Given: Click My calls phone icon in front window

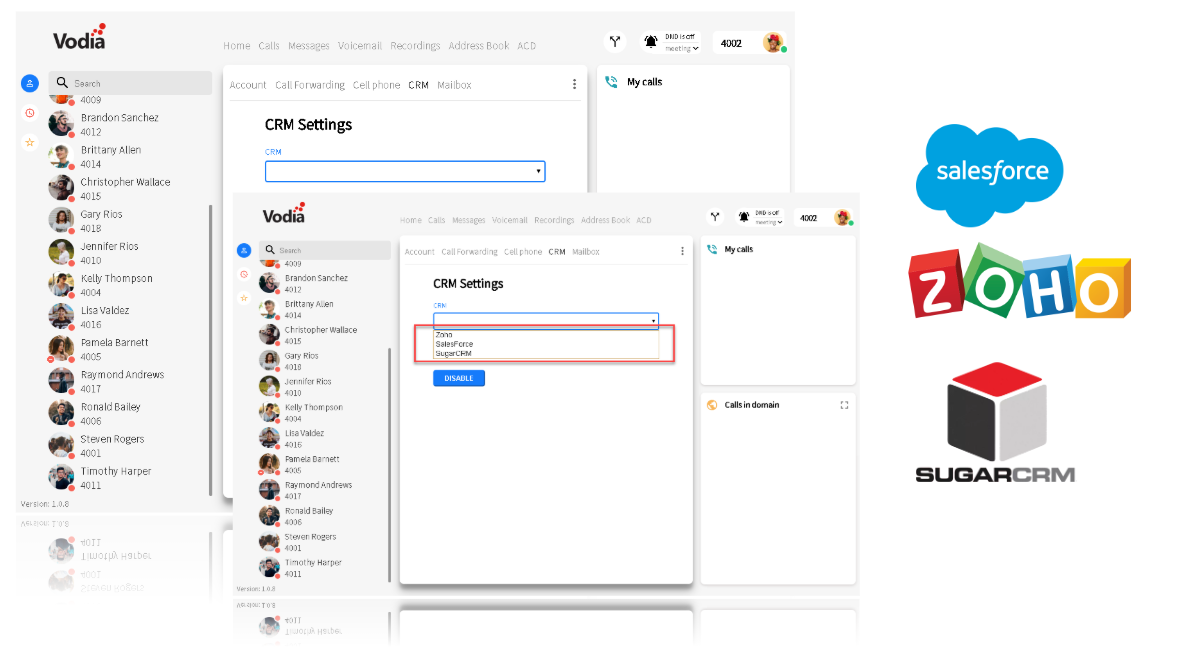Looking at the screenshot, I should [x=712, y=249].
